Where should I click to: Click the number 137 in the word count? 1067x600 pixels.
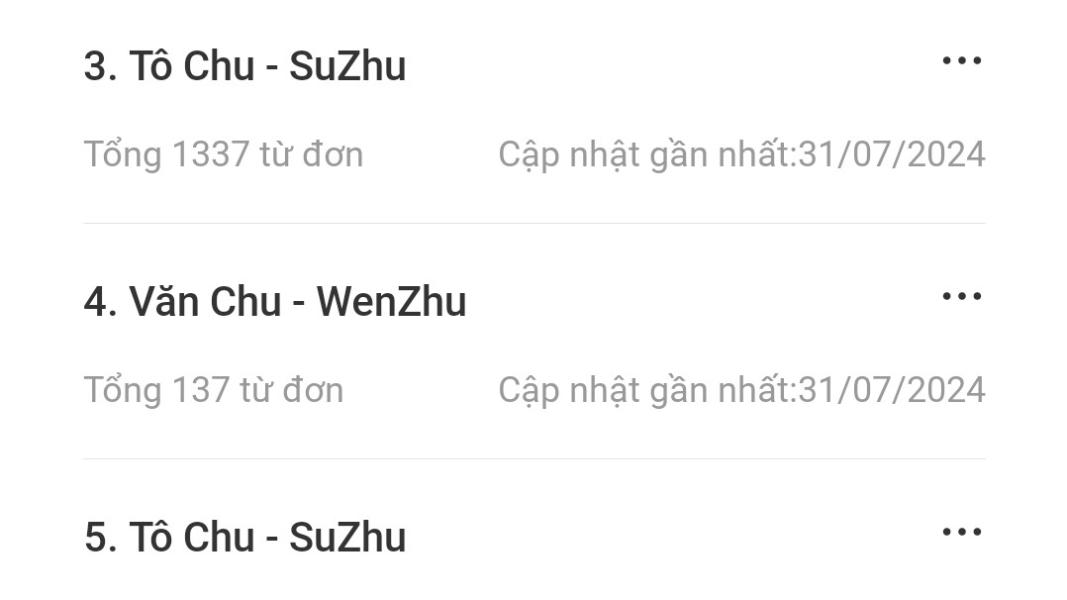point(201,390)
